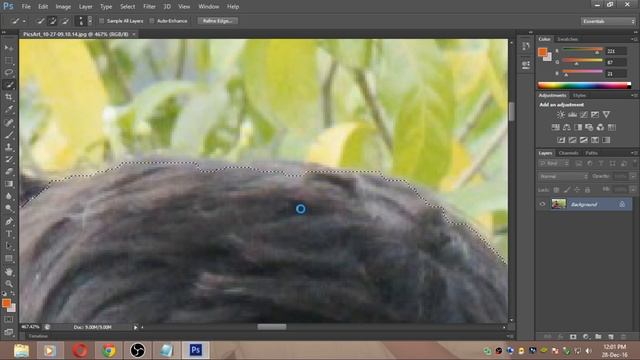The height and width of the screenshot is (360, 640).
Task: Add a Curves adjustment
Action: click(584, 115)
